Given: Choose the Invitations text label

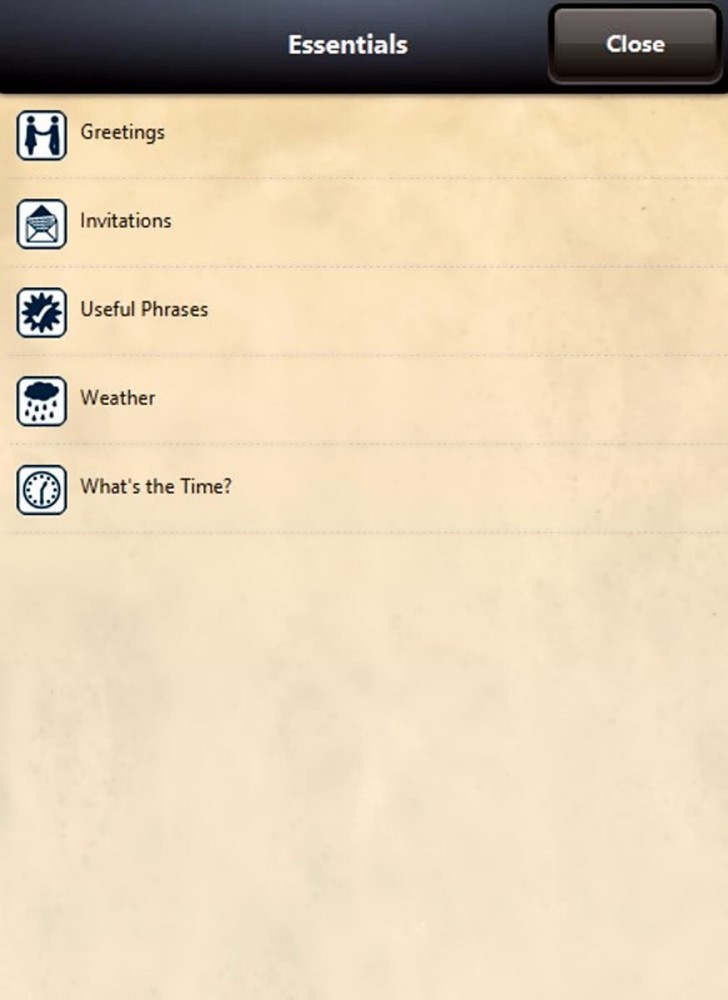Looking at the screenshot, I should [125, 221].
